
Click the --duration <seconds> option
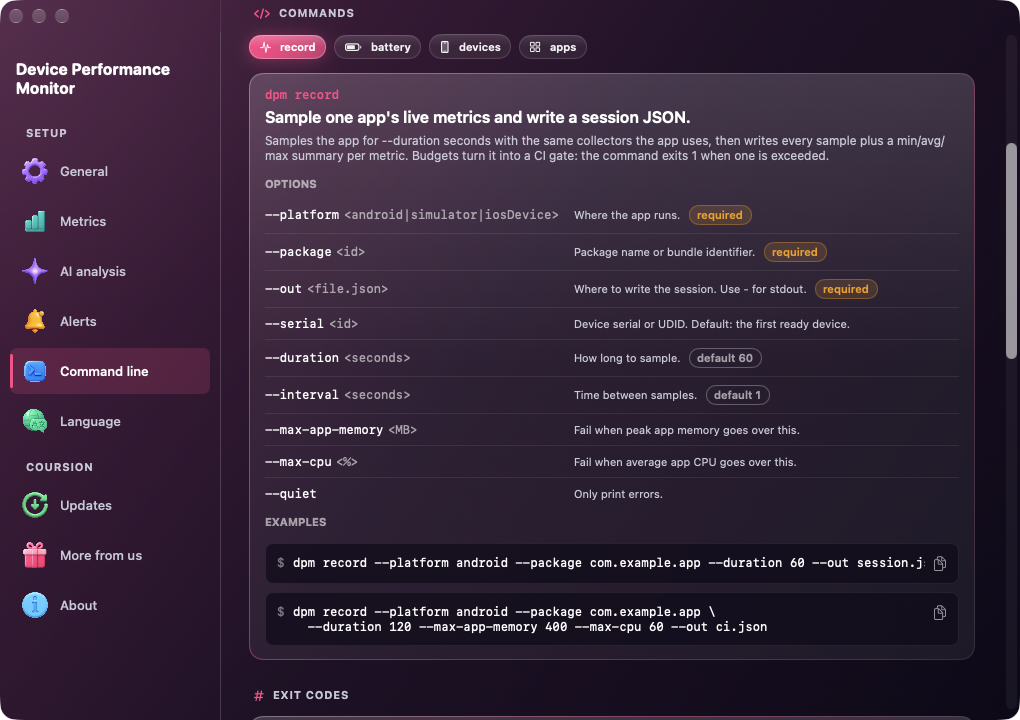(x=338, y=358)
